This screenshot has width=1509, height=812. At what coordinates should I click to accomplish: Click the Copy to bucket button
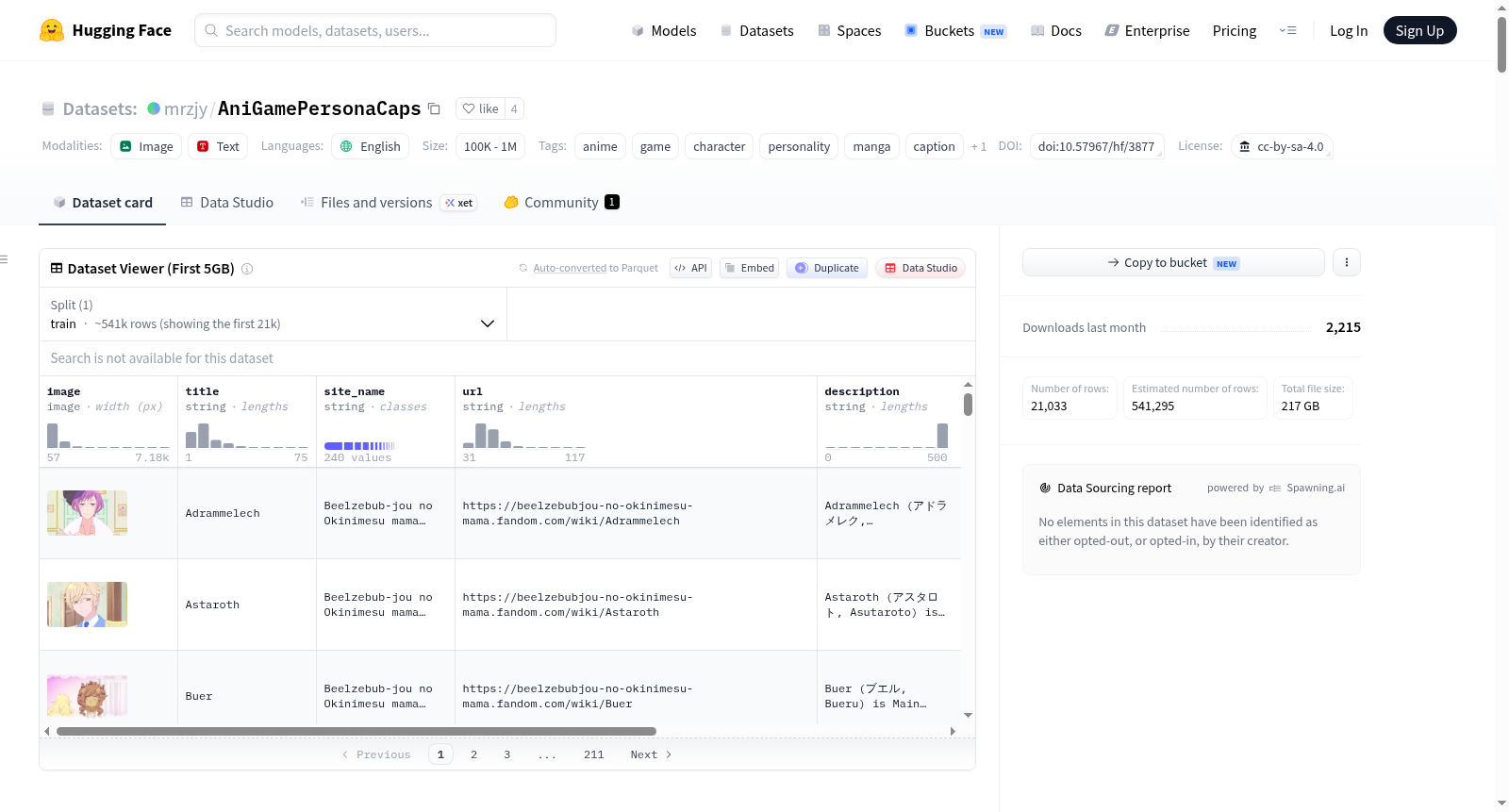click(1173, 262)
